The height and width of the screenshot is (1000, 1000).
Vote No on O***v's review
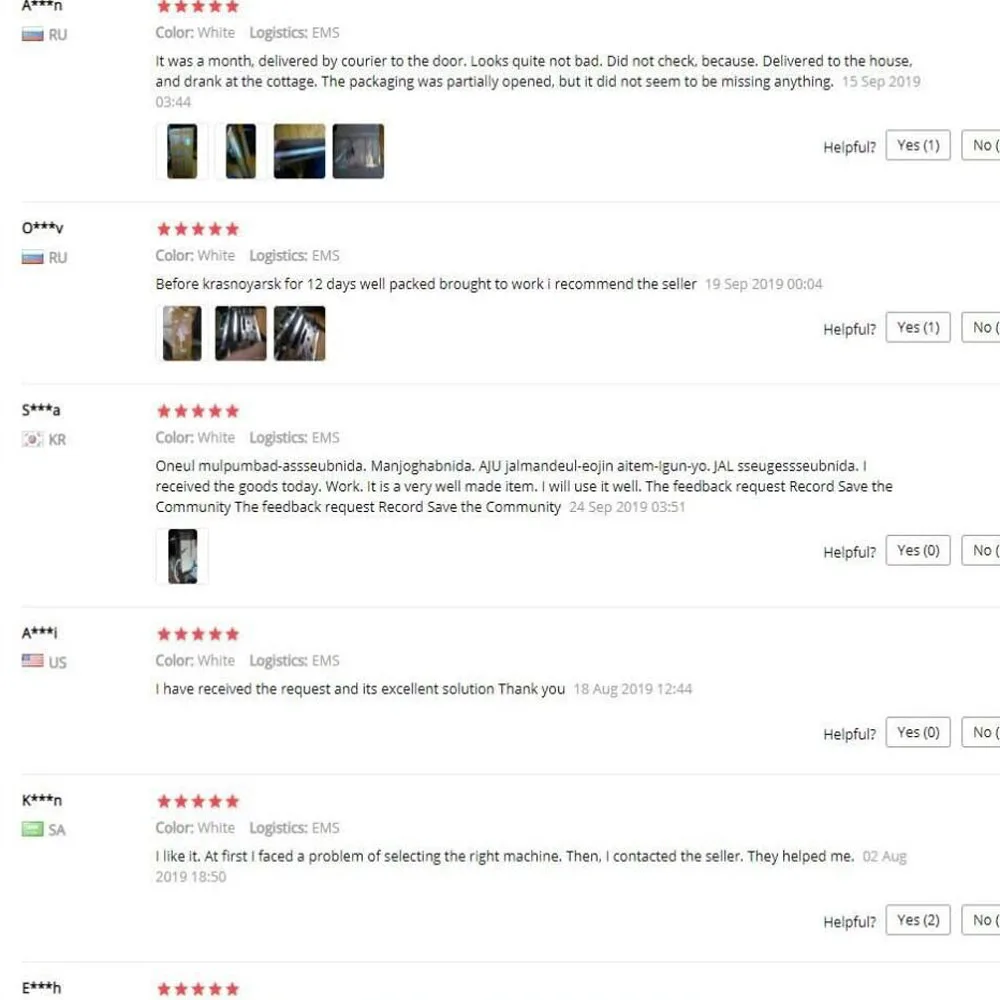(981, 327)
